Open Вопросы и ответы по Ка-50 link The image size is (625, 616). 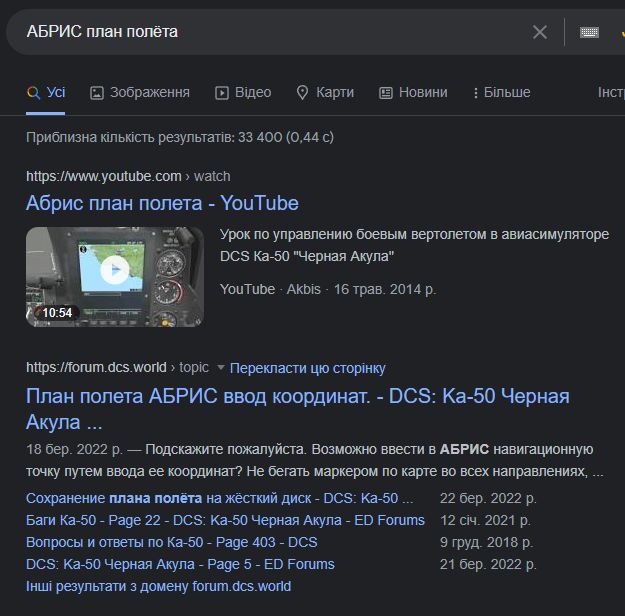tap(172, 542)
